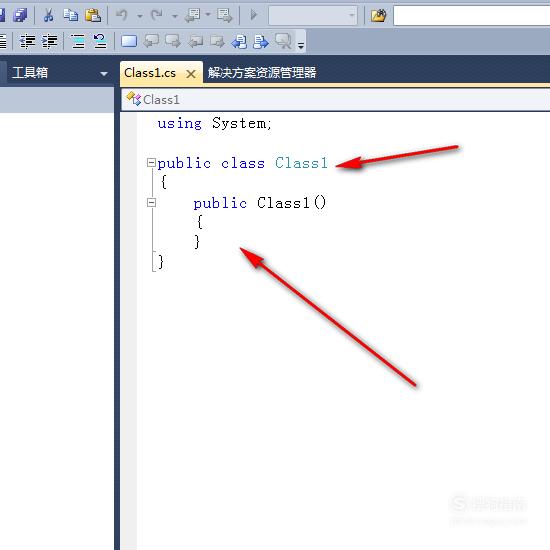Click the Navigate Backward icon

[194, 15]
